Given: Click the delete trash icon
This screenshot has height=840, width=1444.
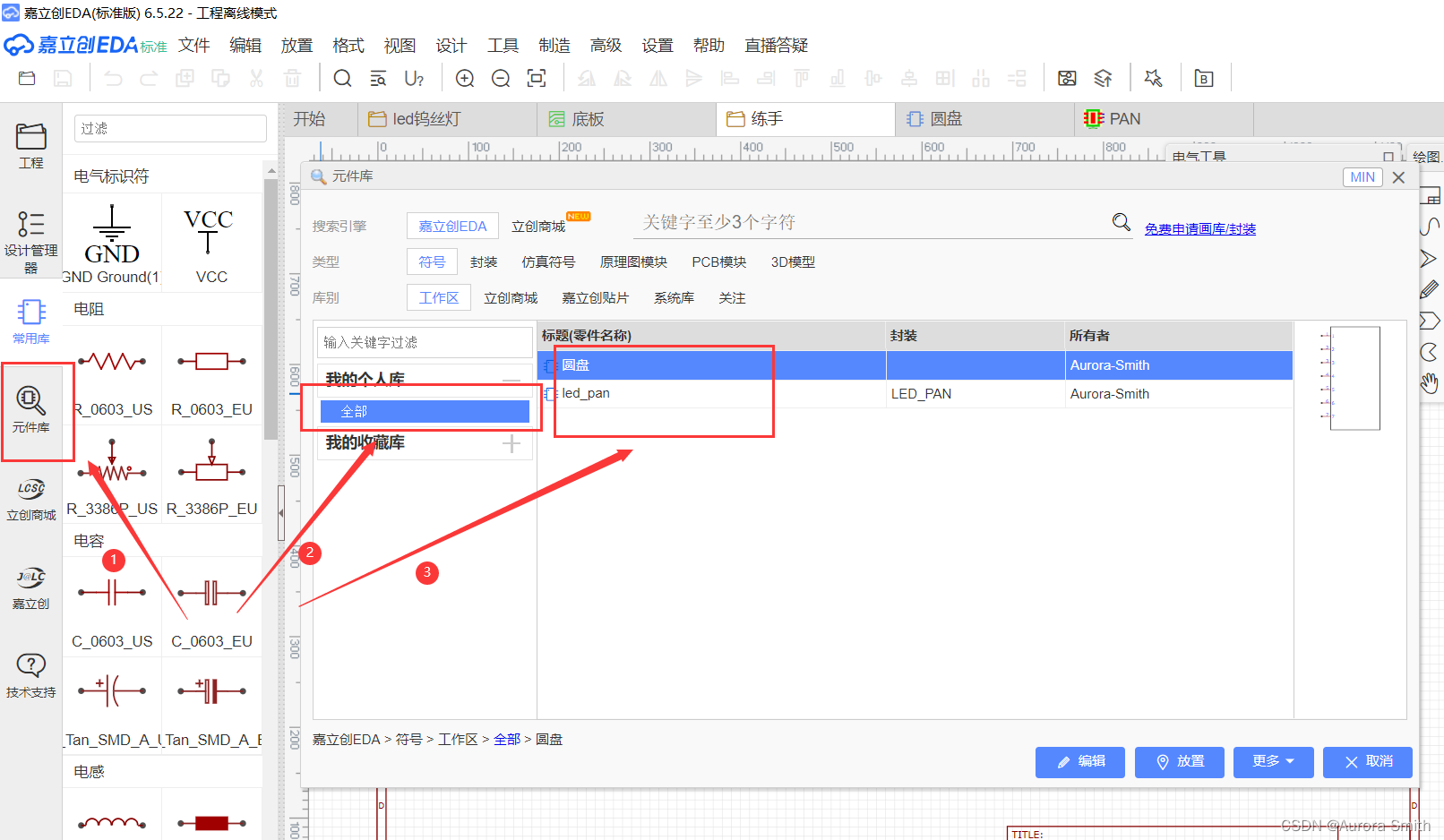Looking at the screenshot, I should click(292, 79).
